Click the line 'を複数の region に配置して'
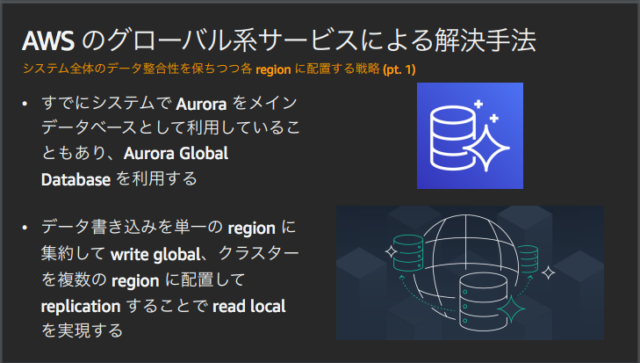The height and width of the screenshot is (363, 640). click(143, 281)
